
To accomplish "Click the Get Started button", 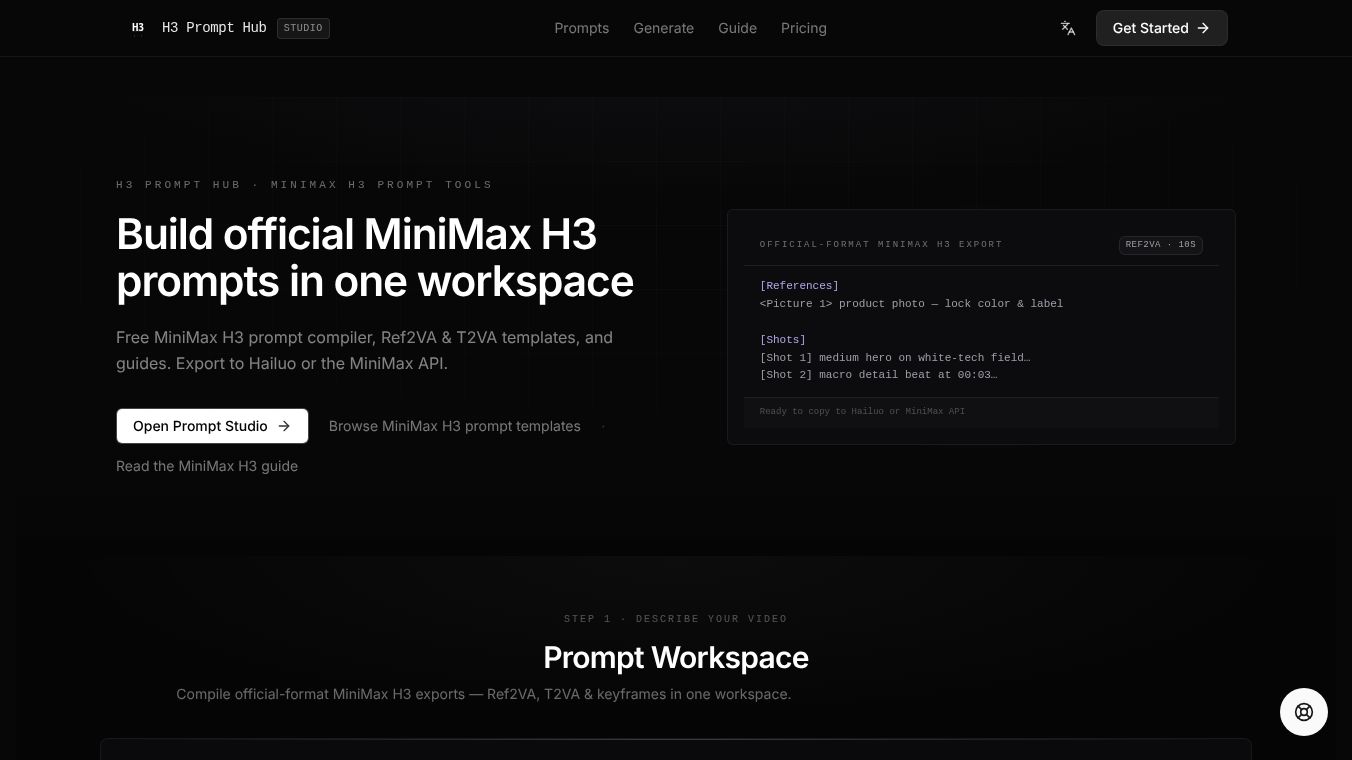I will [x=1162, y=28].
